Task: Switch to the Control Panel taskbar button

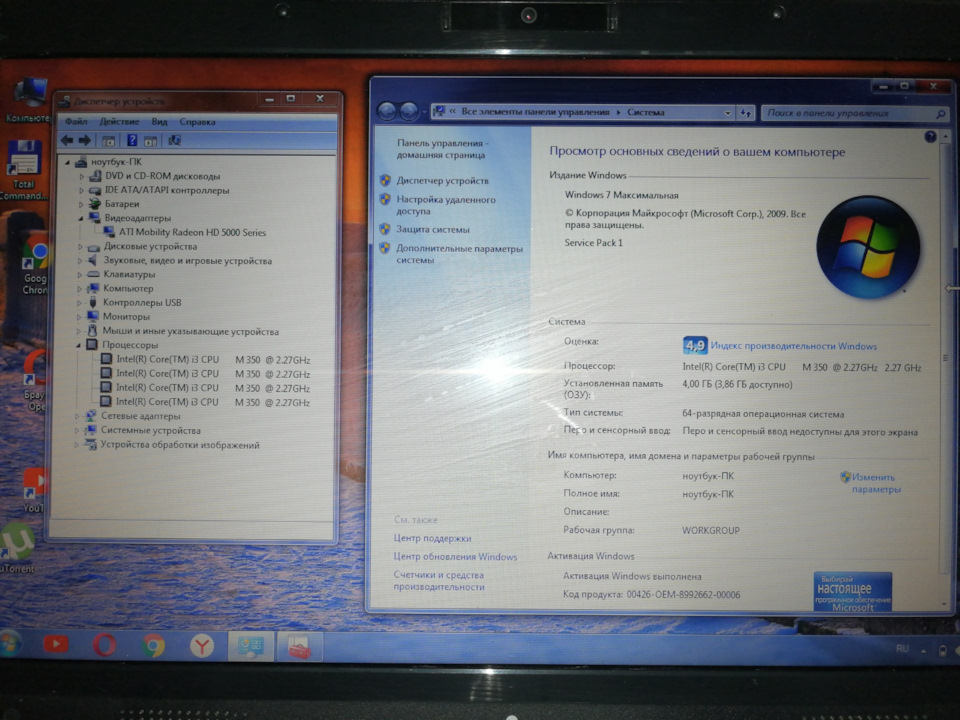Action: point(250,647)
